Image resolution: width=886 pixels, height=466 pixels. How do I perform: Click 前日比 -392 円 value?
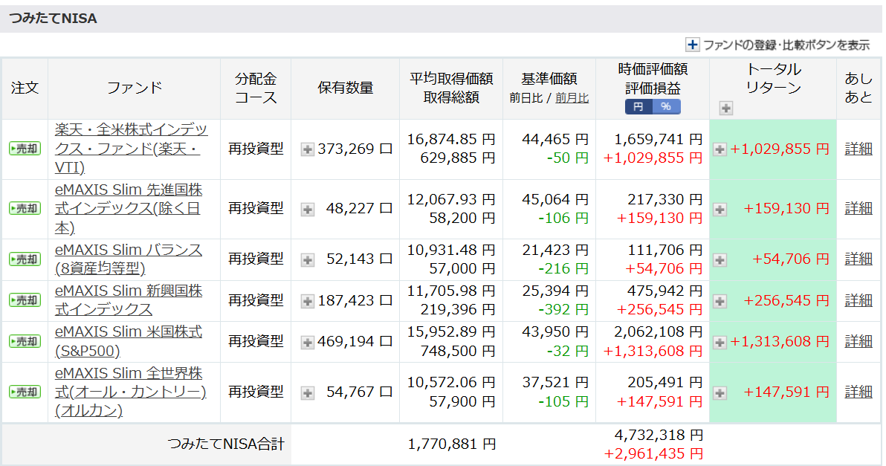point(563,310)
